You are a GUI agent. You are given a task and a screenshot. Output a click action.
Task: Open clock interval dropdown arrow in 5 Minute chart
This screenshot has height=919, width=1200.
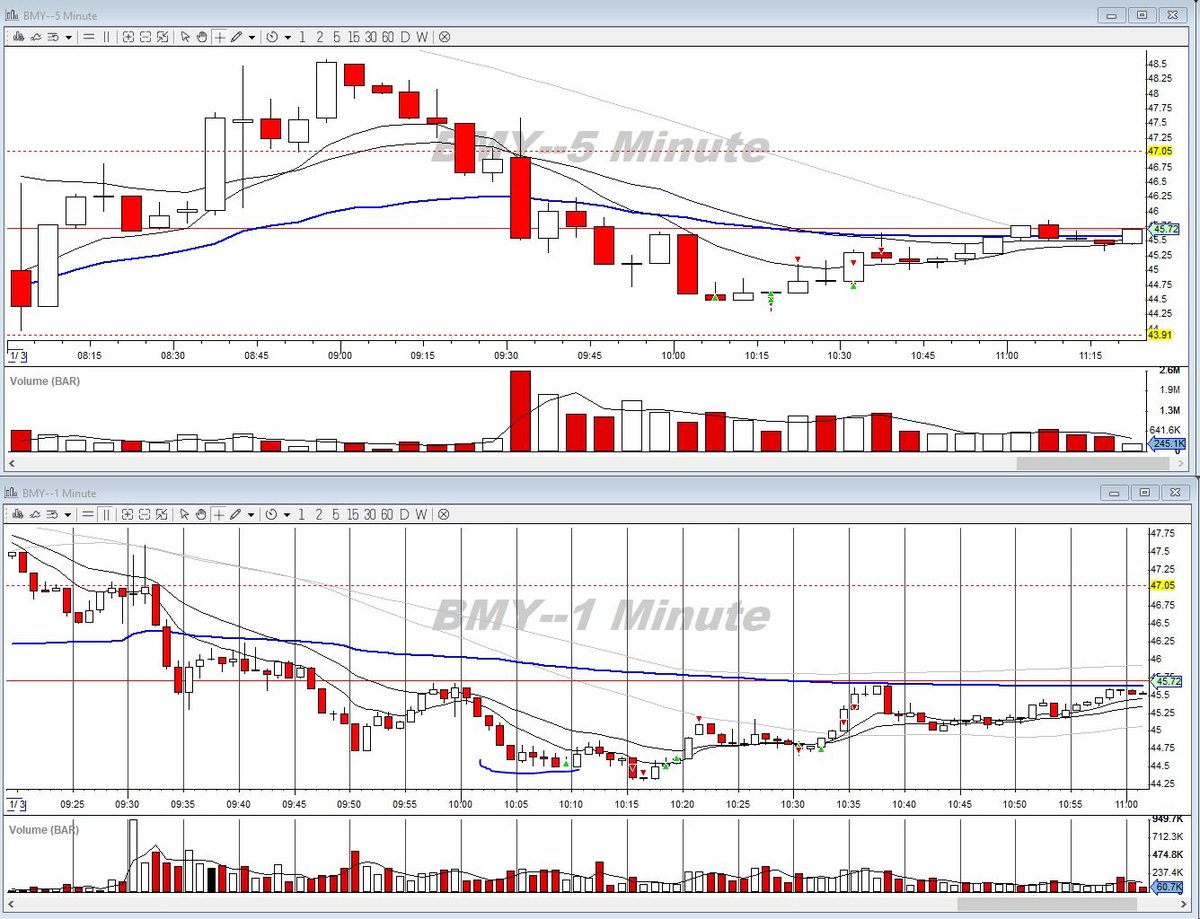pos(287,36)
